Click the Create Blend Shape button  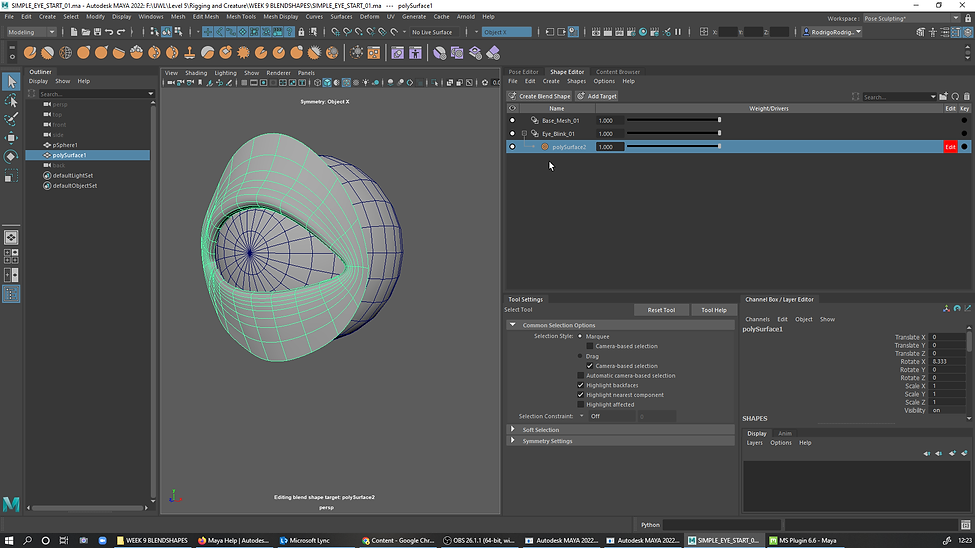tap(539, 96)
